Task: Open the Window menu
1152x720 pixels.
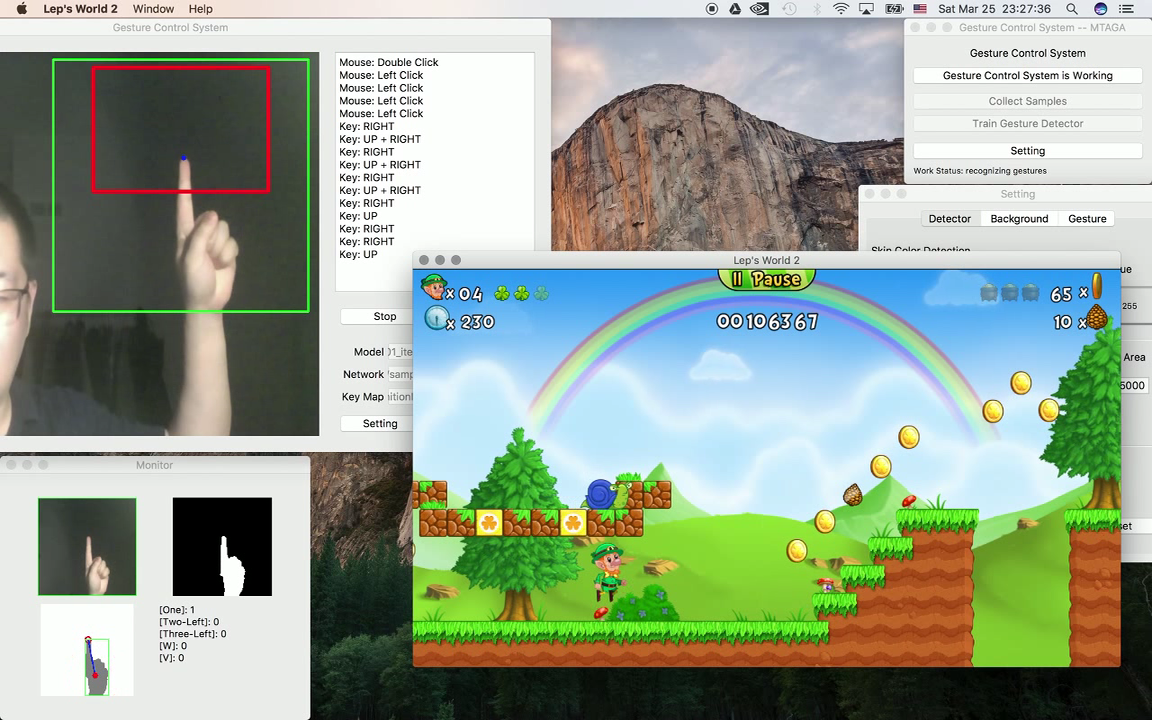Action: [x=154, y=9]
